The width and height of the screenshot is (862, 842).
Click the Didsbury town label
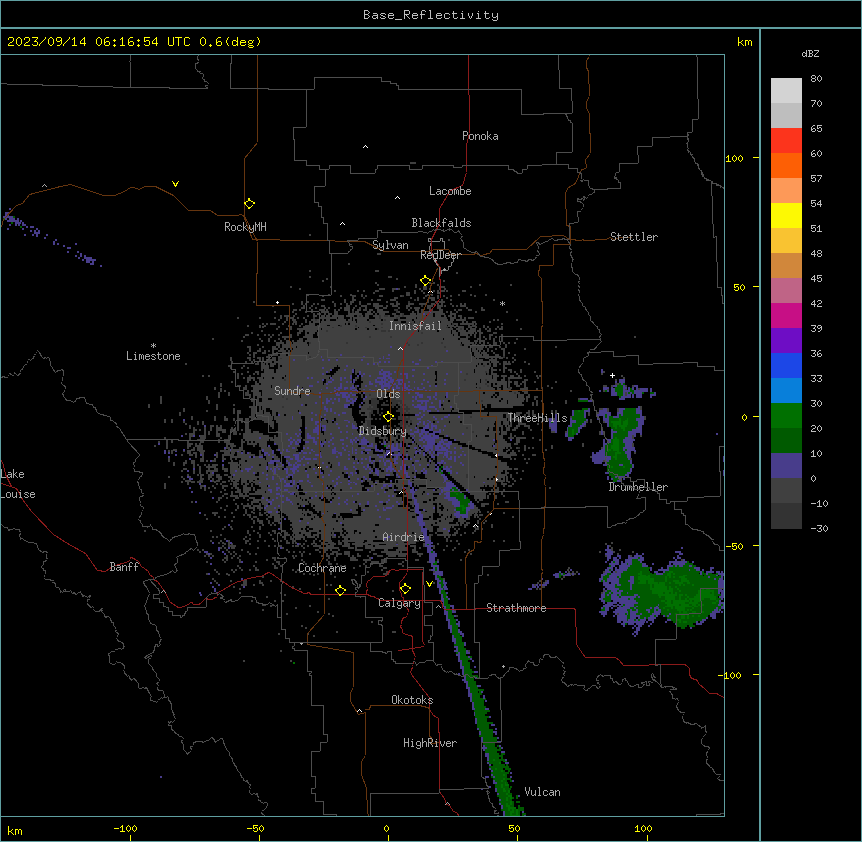click(383, 431)
